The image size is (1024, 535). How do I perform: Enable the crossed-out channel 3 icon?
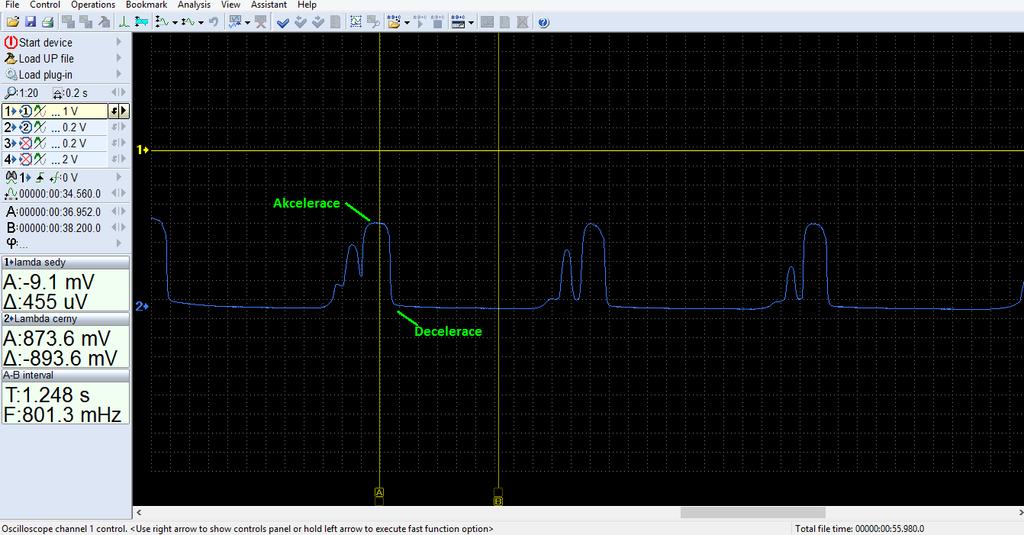click(x=25, y=143)
